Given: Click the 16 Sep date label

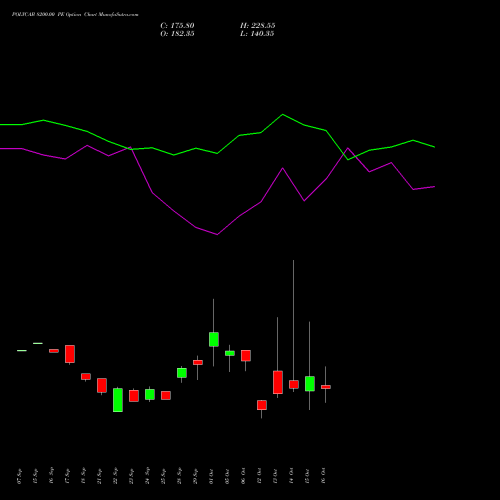Looking at the screenshot, I should click(x=51, y=476).
